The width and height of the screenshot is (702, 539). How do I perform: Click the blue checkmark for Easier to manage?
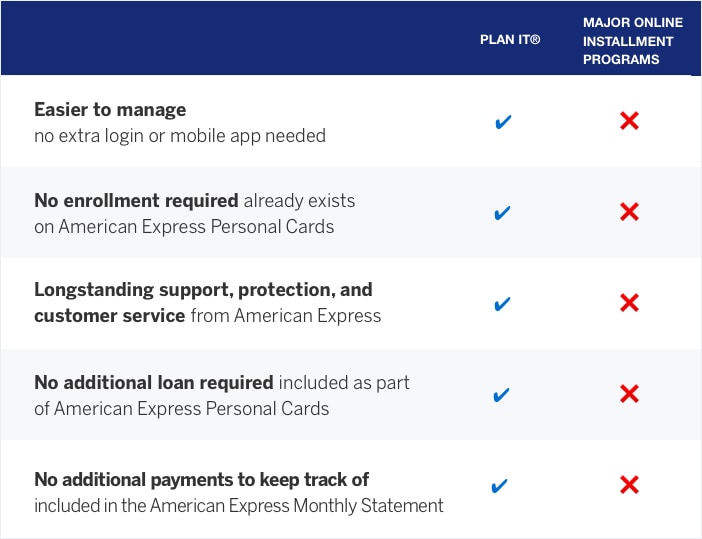coord(504,122)
